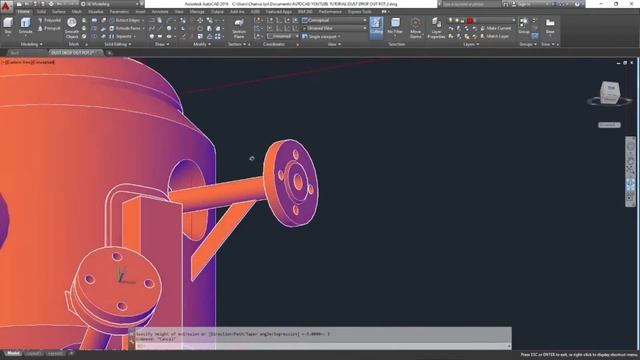Expand the Section panel
The width and height of the screenshot is (640, 360).
click(x=237, y=44)
